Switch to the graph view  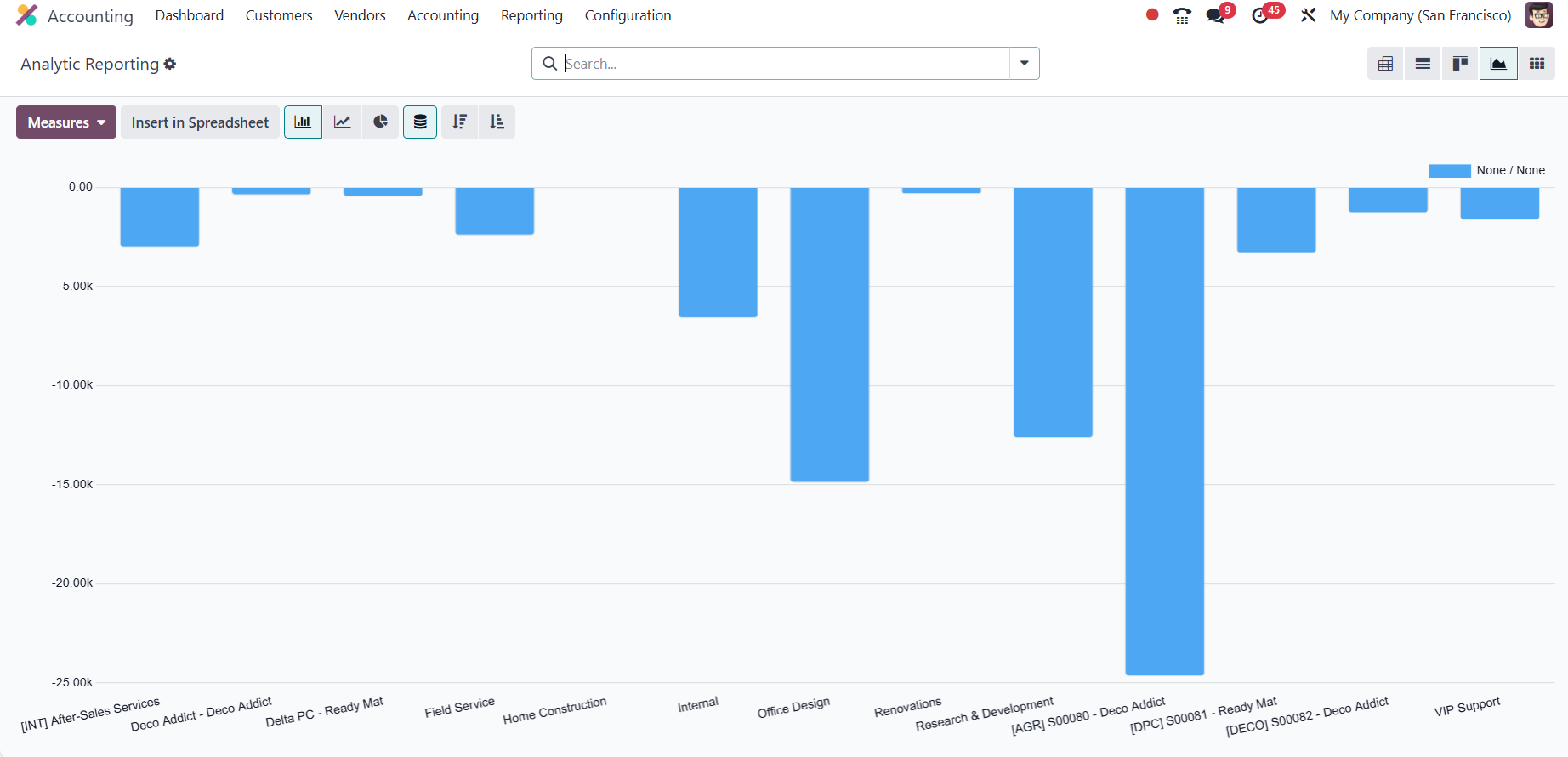[1498, 64]
